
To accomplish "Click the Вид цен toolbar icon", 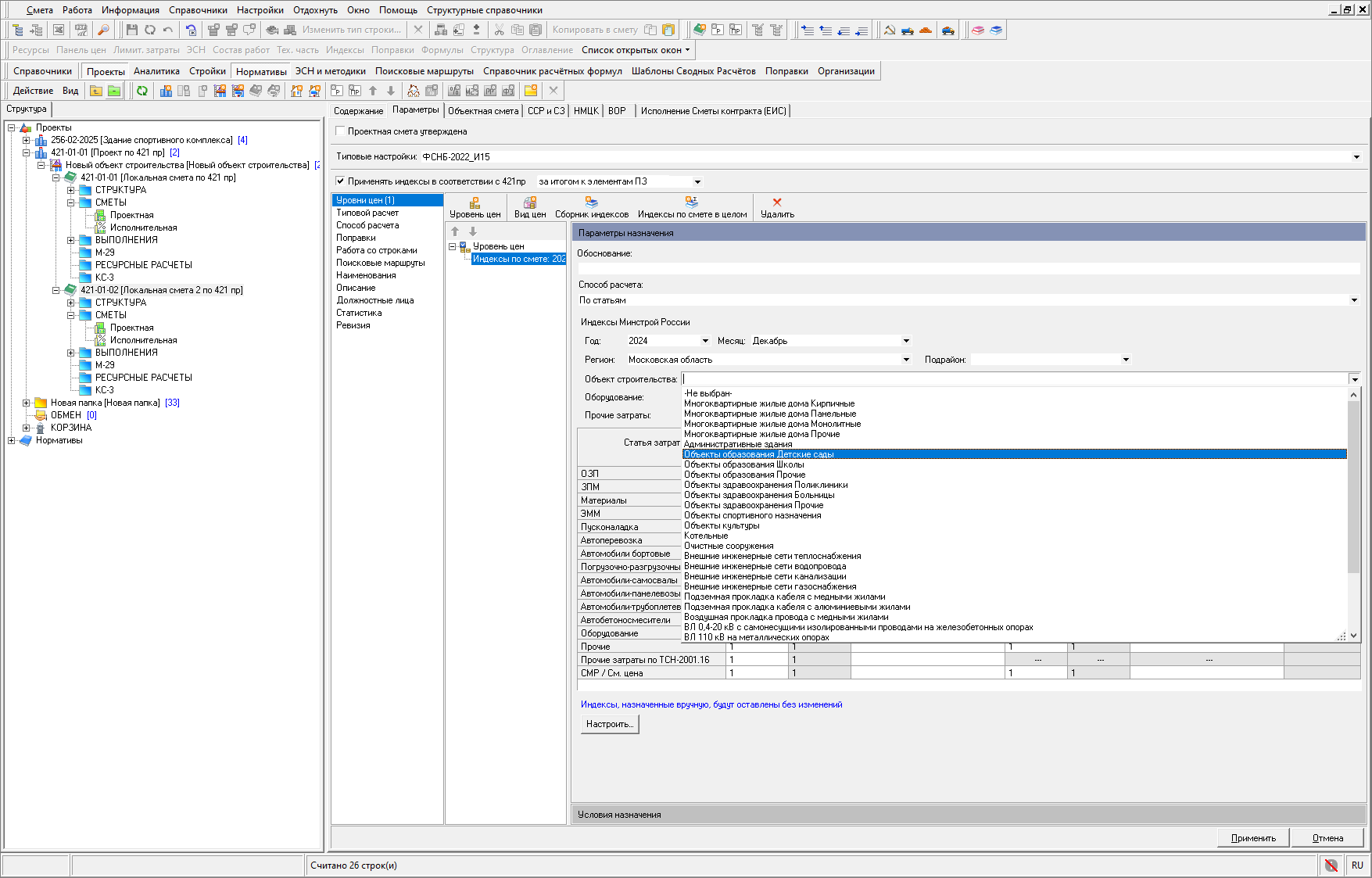I will [529, 207].
